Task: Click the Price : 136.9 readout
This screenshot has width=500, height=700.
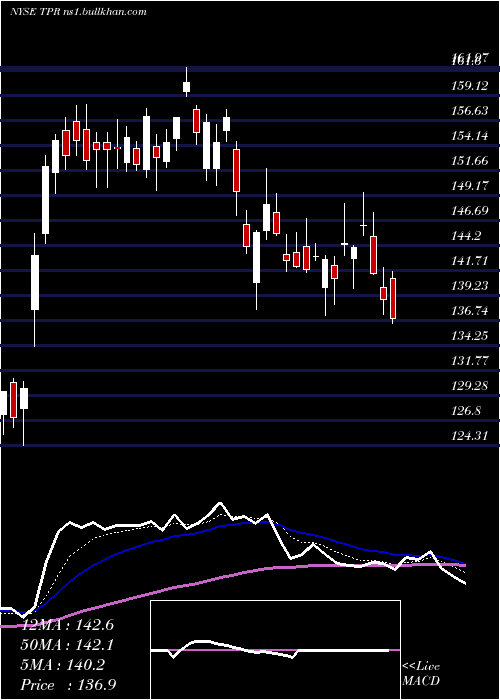Action: click(68, 685)
